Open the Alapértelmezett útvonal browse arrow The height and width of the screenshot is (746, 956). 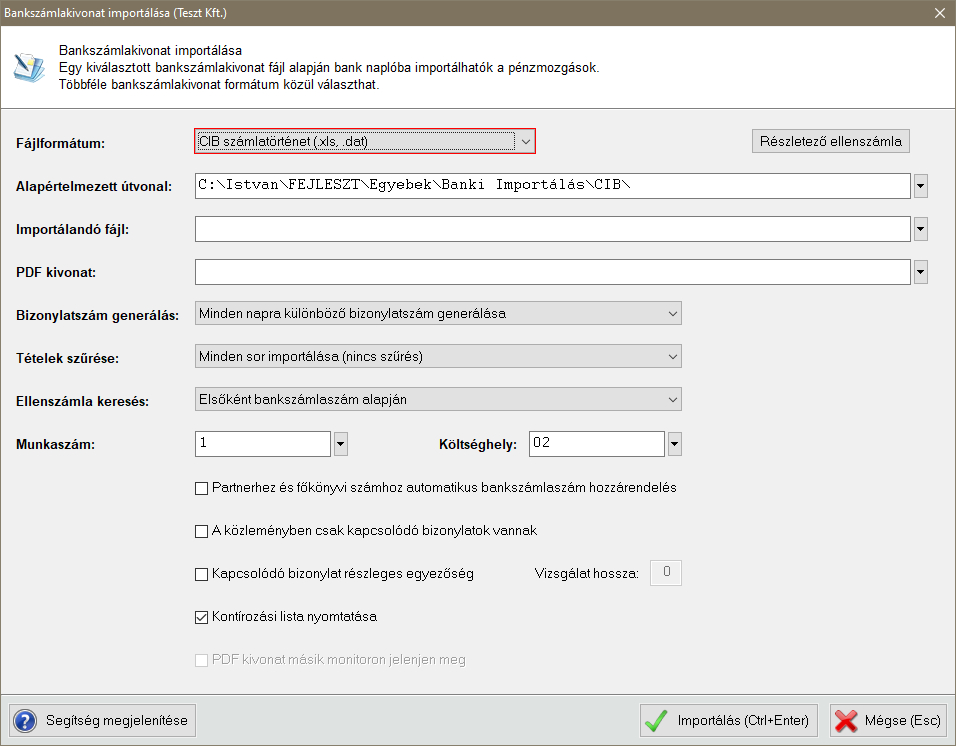coord(921,186)
